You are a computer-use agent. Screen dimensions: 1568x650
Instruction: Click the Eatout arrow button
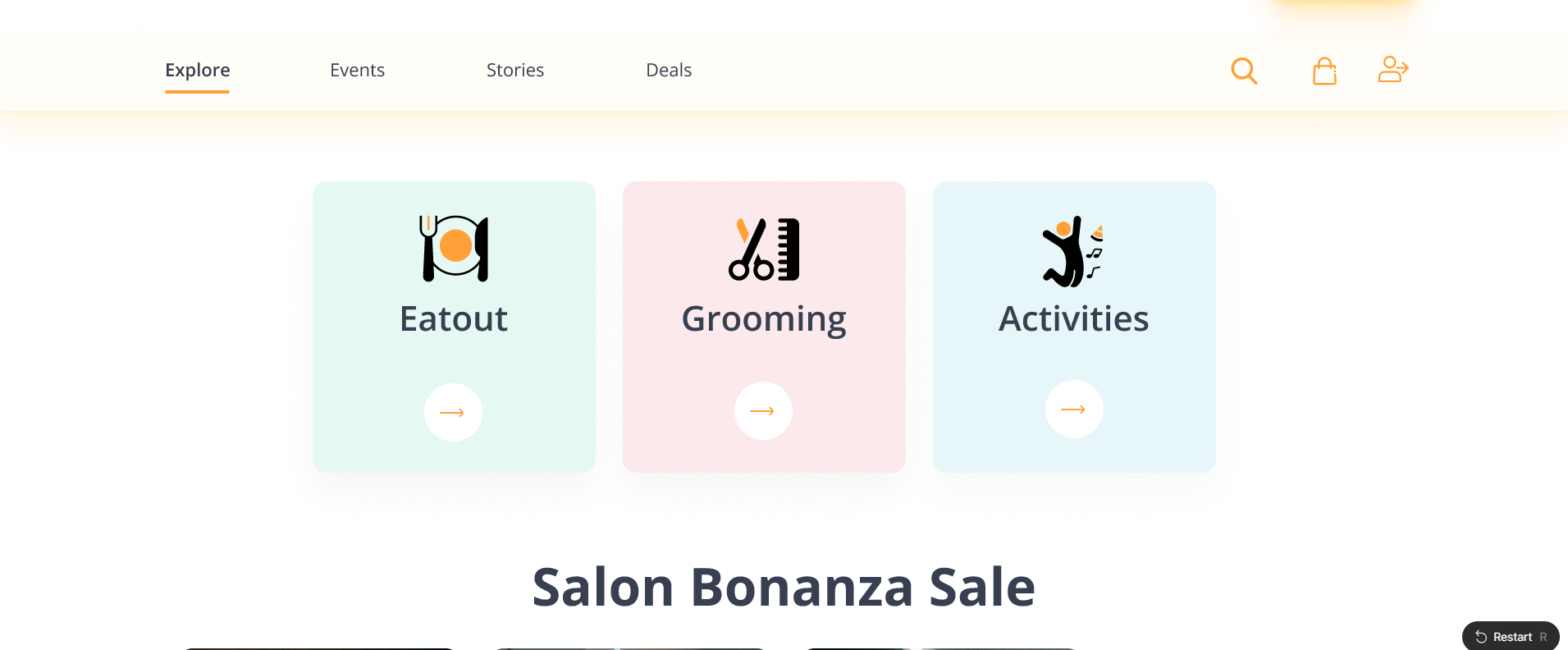[453, 412]
